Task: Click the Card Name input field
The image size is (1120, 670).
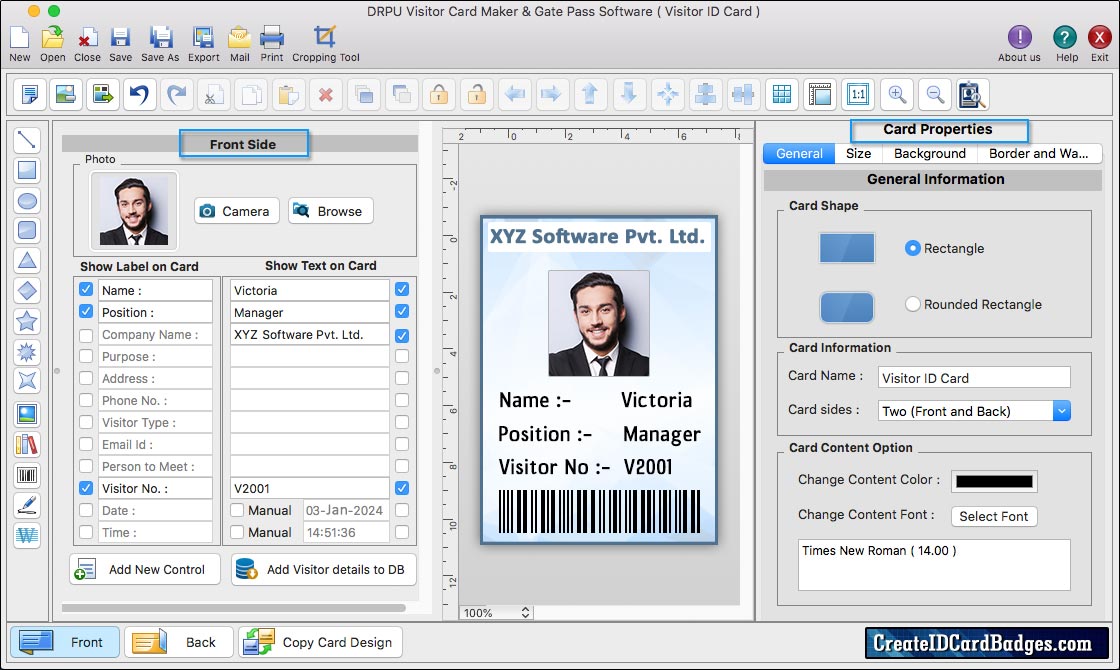Action: click(x=974, y=378)
